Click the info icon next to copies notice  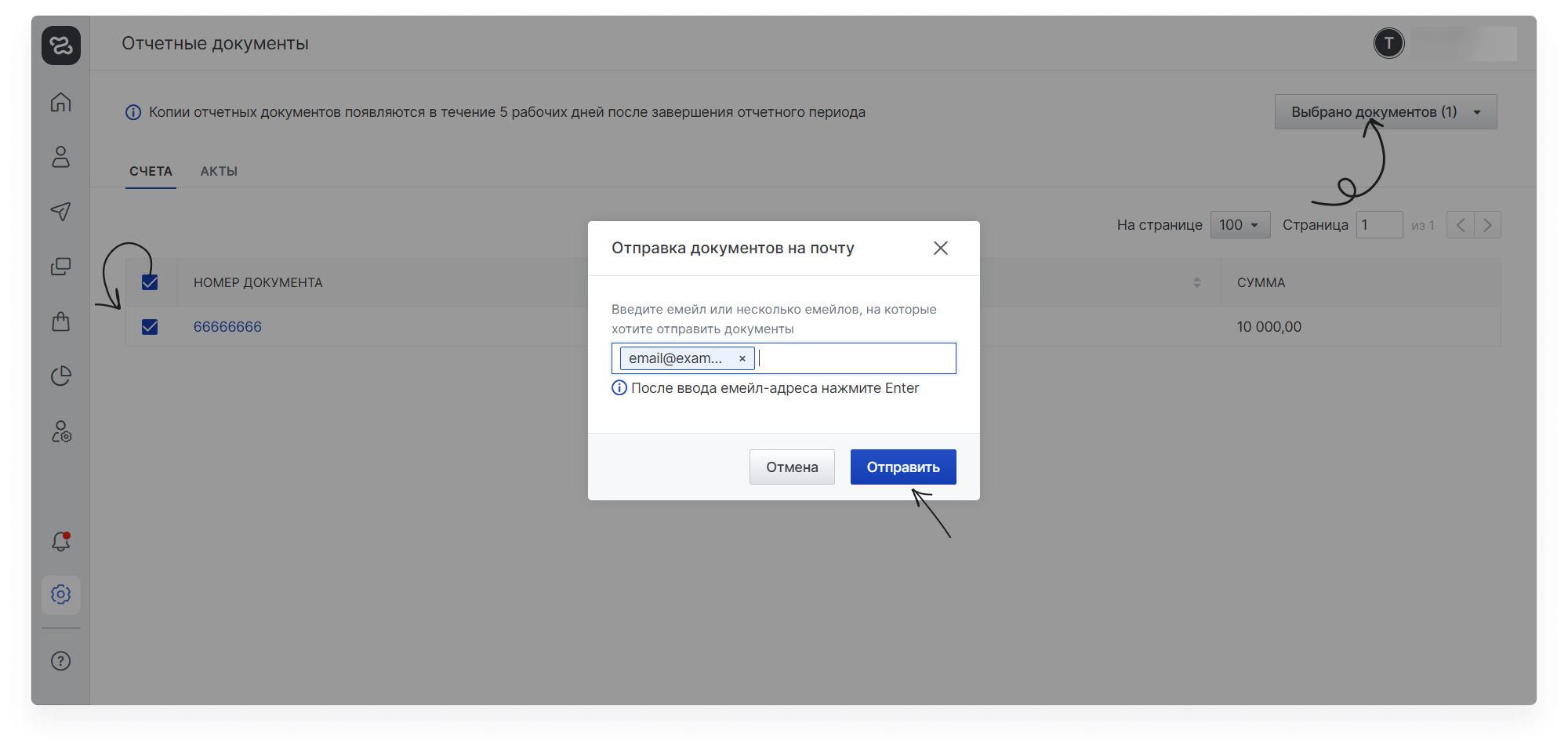[x=133, y=112]
